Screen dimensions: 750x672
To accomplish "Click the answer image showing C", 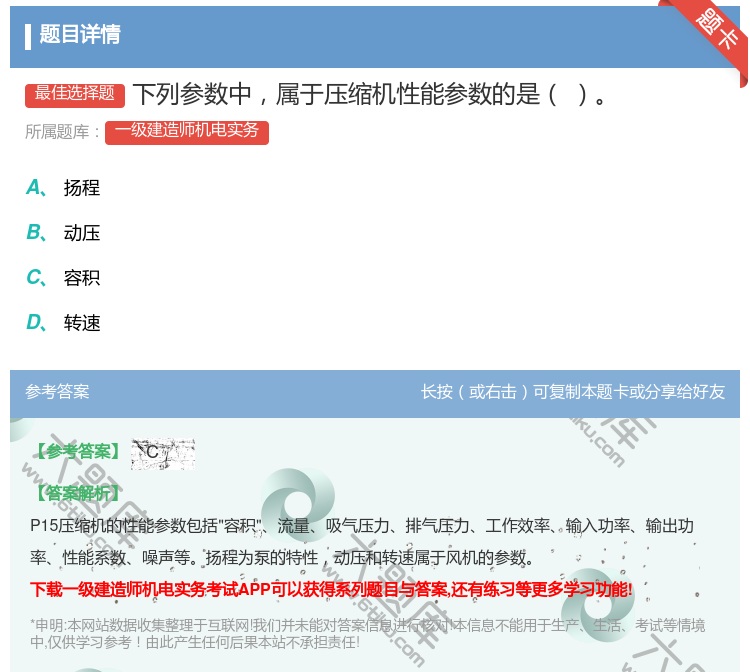I will (x=163, y=453).
